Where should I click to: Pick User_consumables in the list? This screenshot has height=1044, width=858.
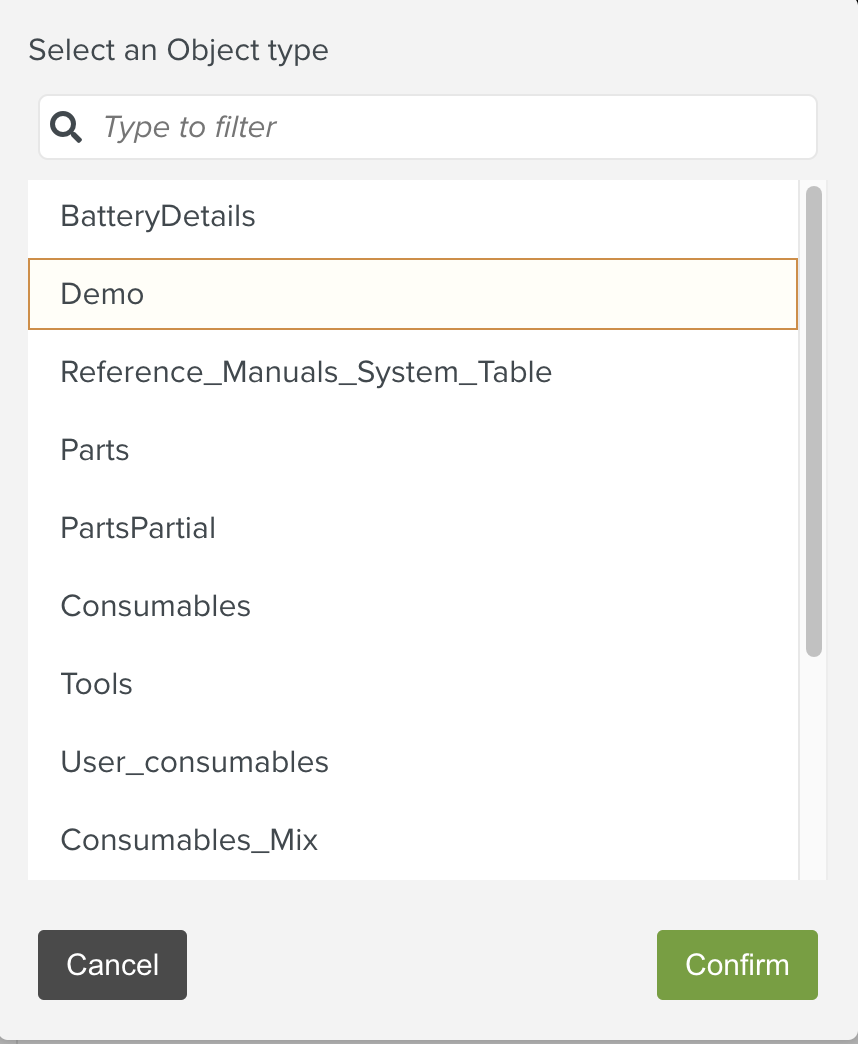point(195,762)
